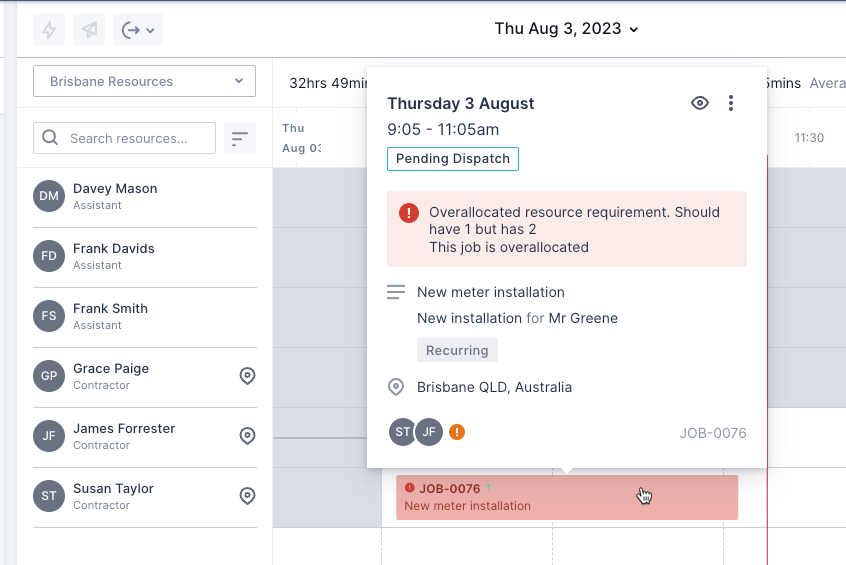
Task: Open the export arrow dropdown
Action: point(138,30)
